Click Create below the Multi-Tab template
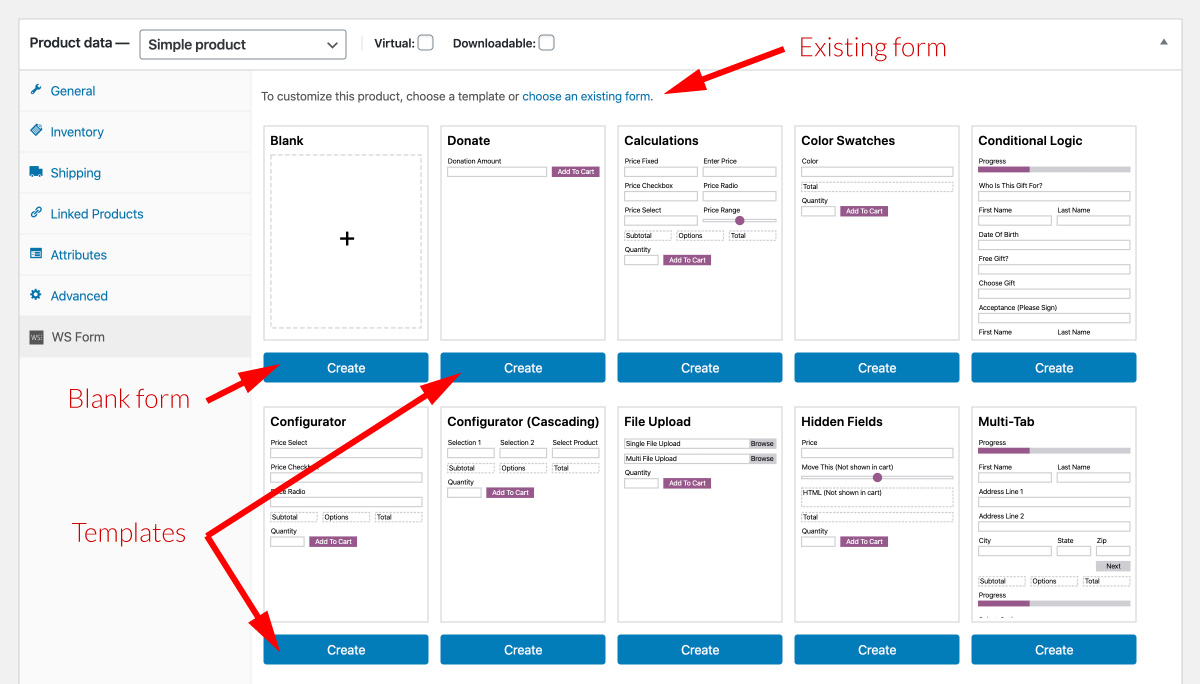 click(1054, 650)
